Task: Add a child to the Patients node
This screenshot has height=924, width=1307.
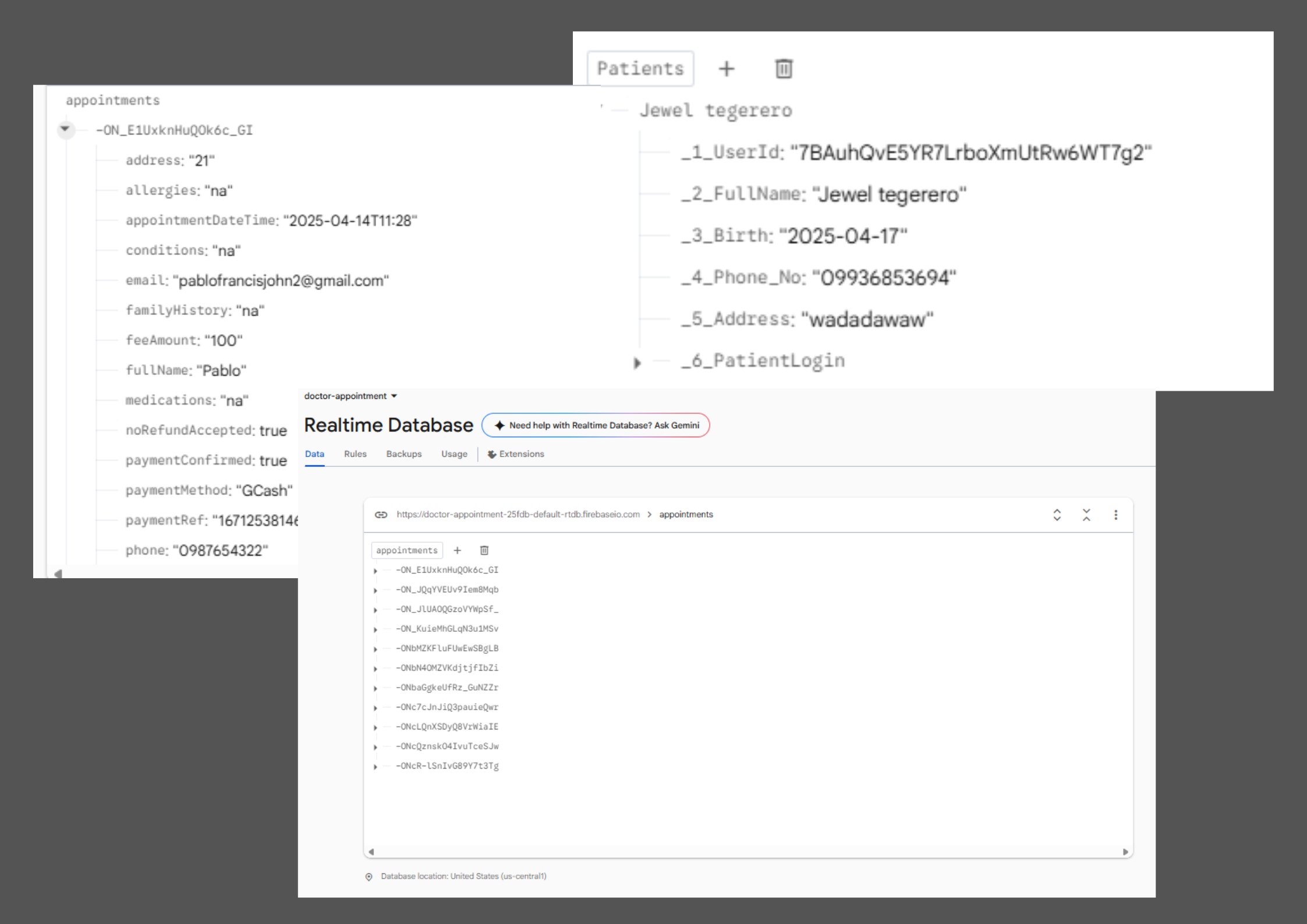Action: [x=726, y=69]
